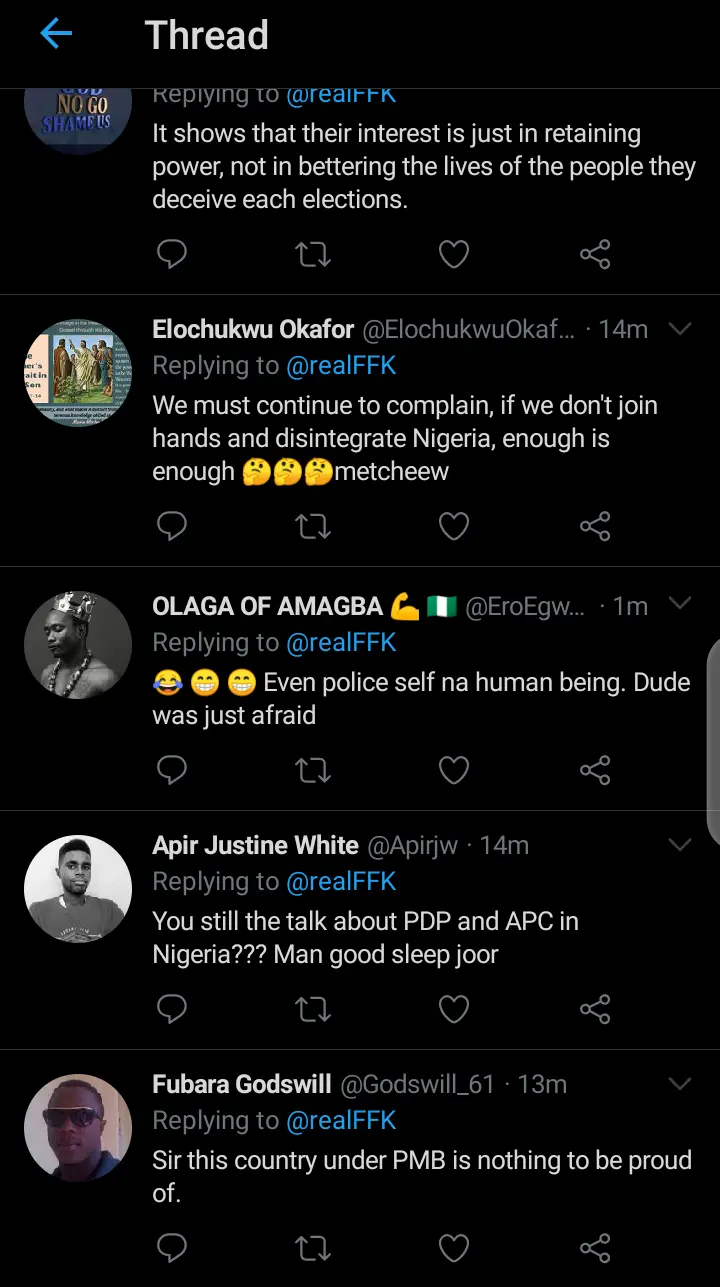
Task: Reply to Elochukwu Okafor's tweet
Action: 172,526
